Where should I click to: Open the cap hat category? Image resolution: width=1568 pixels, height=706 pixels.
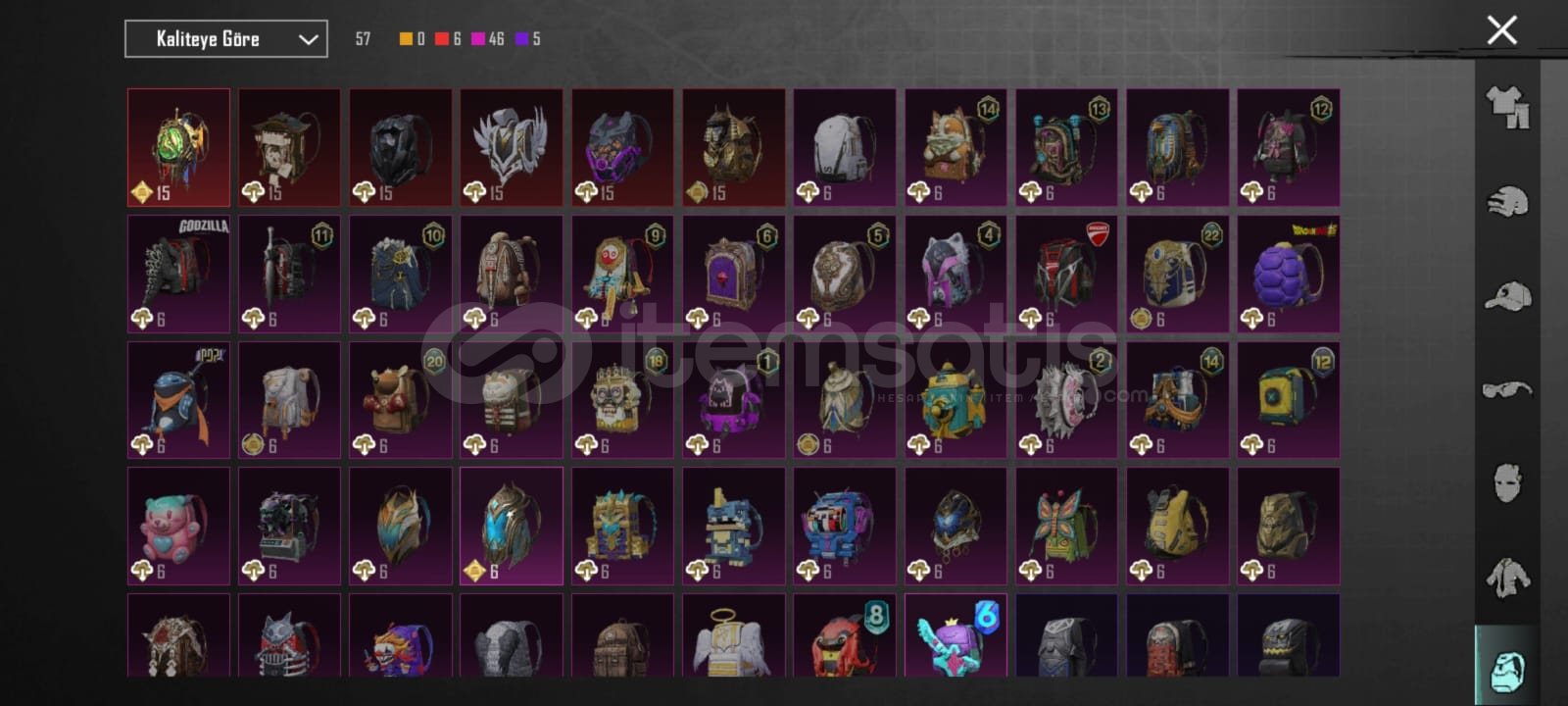[x=1507, y=296]
